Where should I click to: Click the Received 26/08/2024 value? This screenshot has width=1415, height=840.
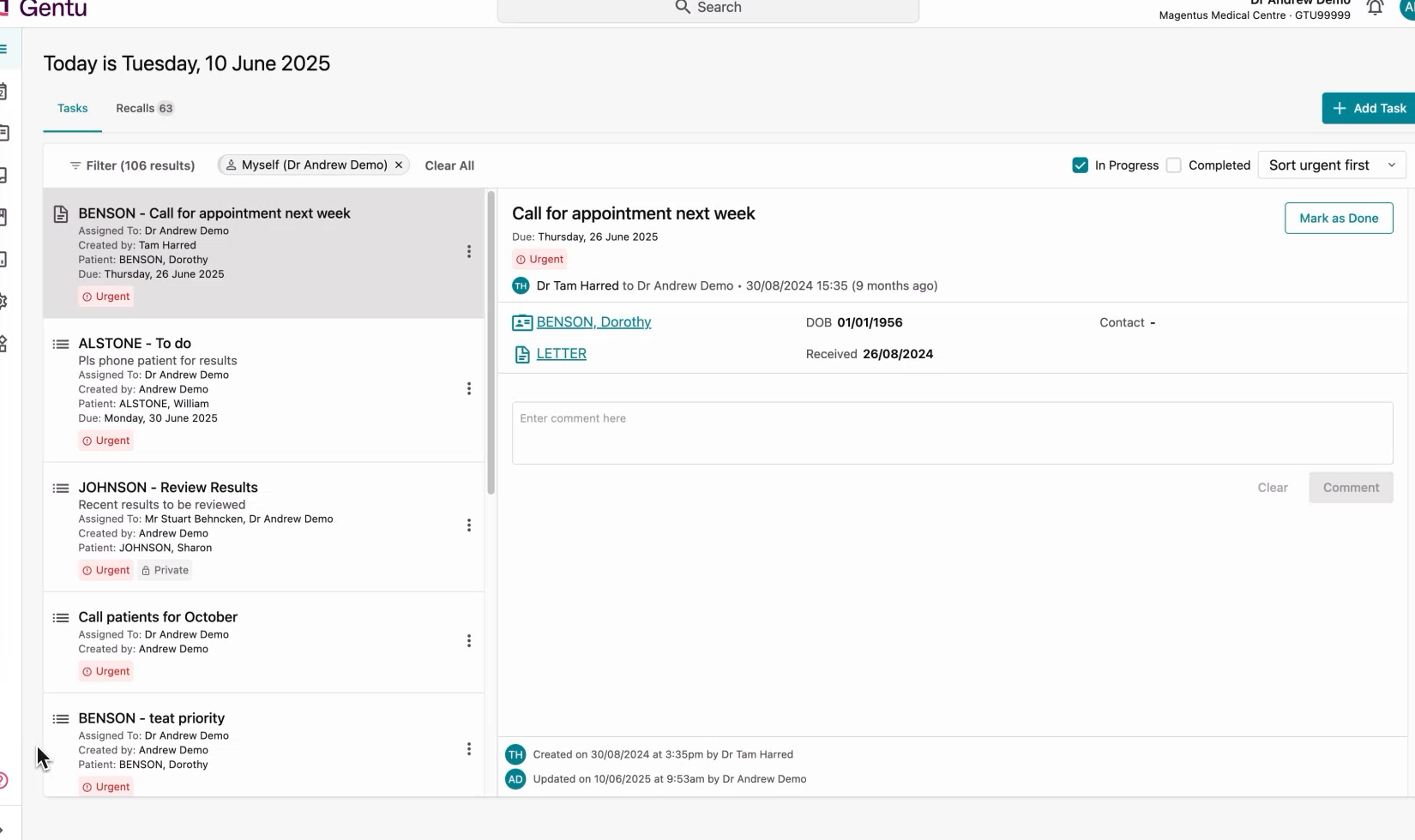click(x=898, y=354)
